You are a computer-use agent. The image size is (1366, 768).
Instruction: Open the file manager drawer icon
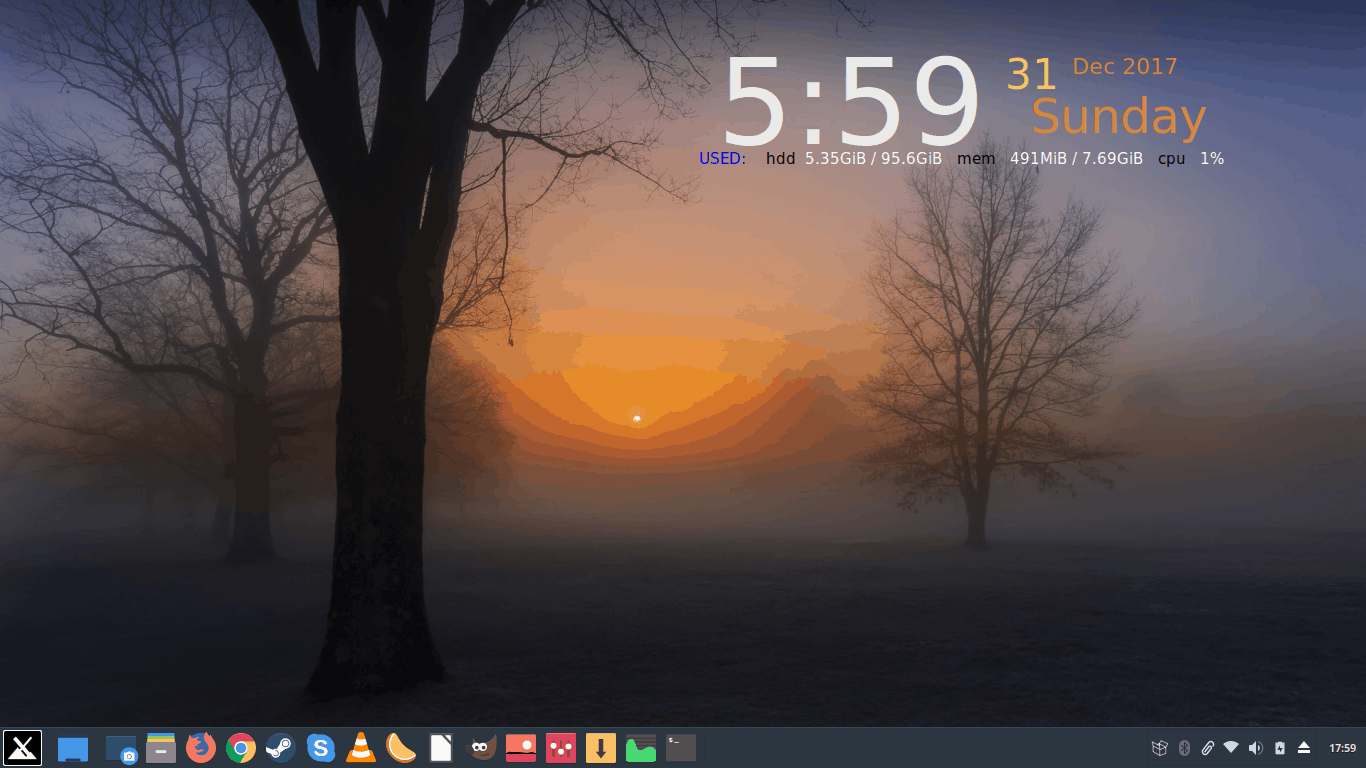[161, 748]
